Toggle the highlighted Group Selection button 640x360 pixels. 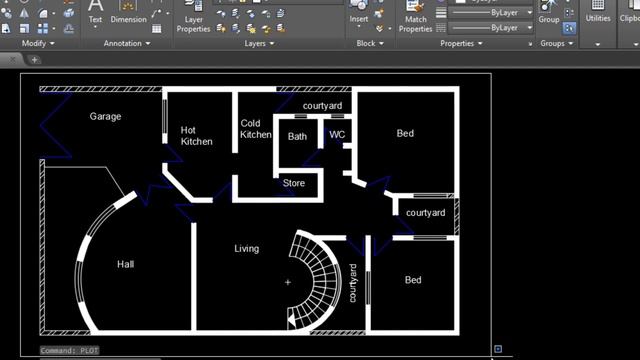point(569,28)
